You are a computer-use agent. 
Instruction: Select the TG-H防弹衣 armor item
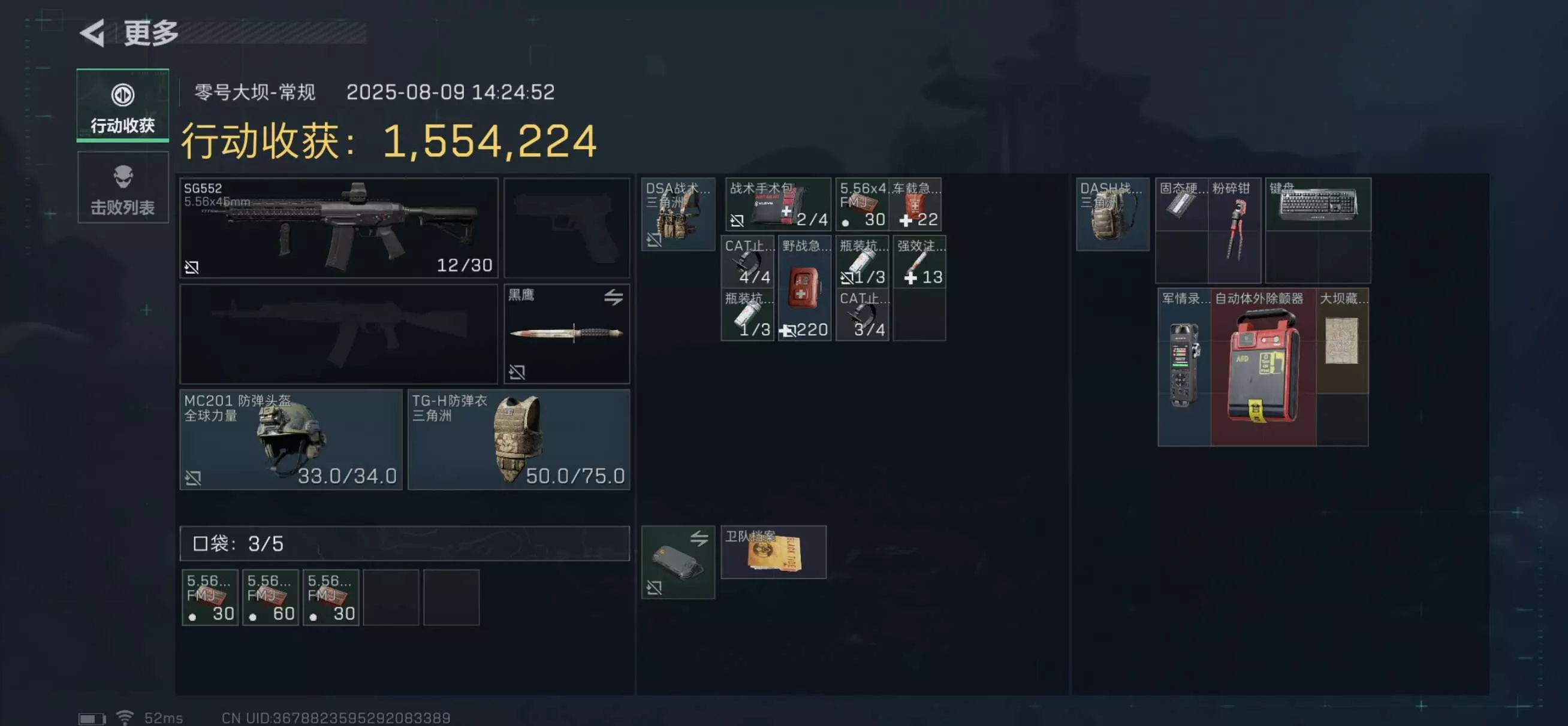coord(518,439)
